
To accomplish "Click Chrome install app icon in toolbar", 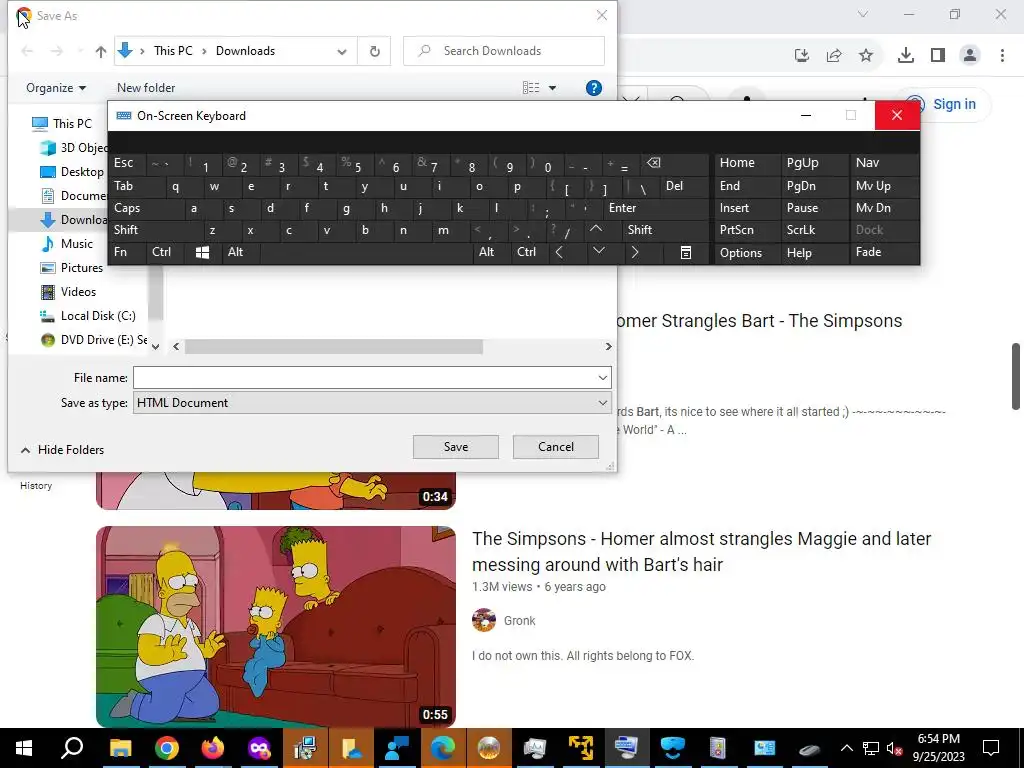I will [802, 56].
